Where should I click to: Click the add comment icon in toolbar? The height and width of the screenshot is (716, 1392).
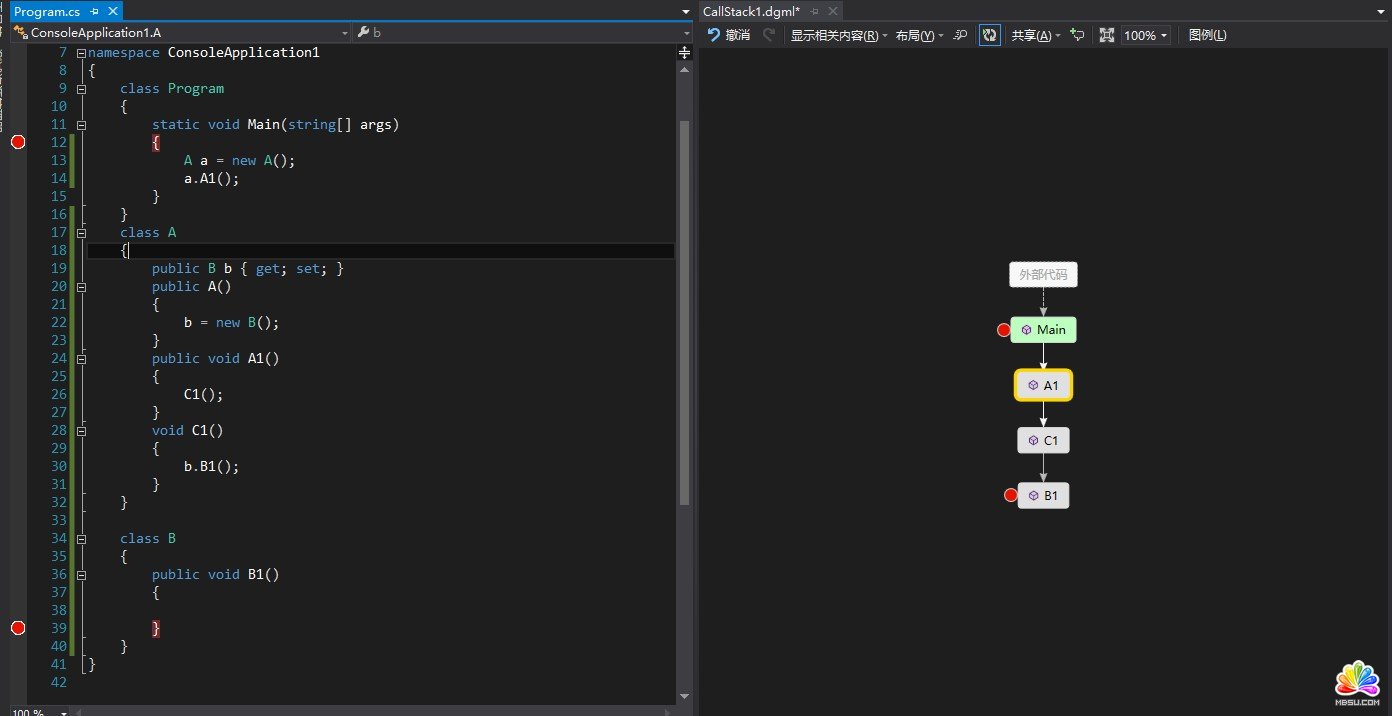pyautogui.click(x=1077, y=35)
